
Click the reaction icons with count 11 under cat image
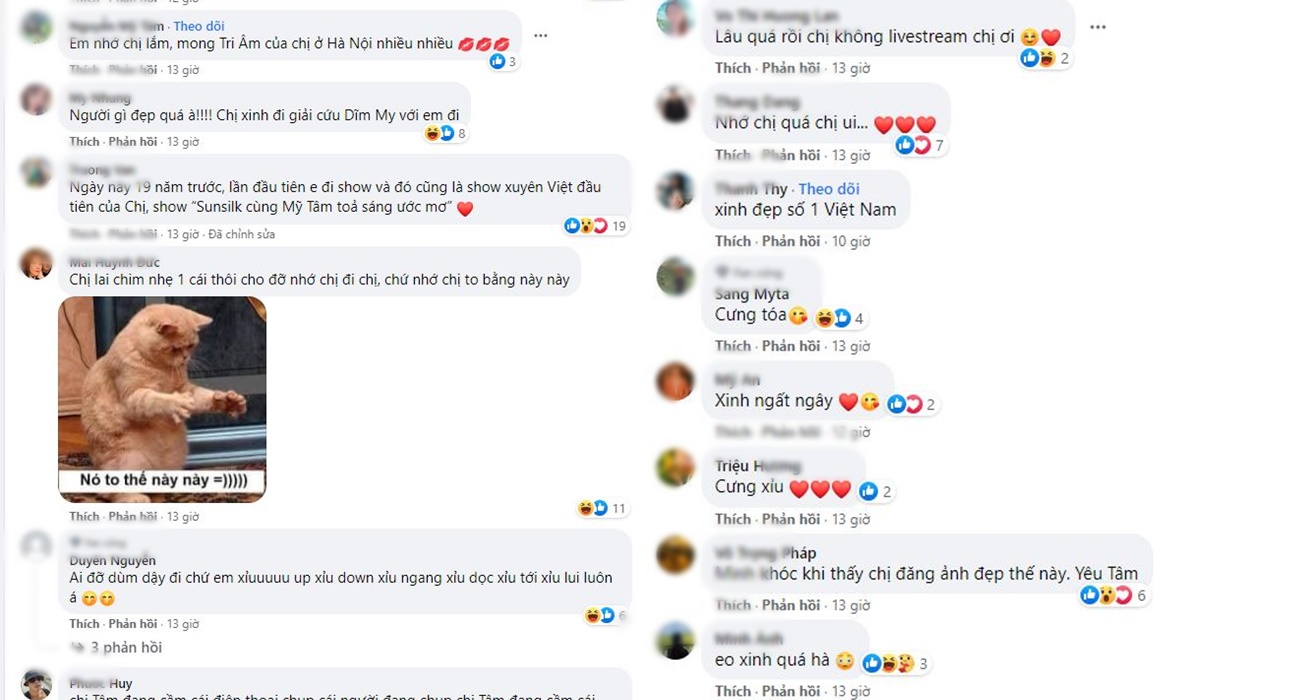click(x=602, y=508)
